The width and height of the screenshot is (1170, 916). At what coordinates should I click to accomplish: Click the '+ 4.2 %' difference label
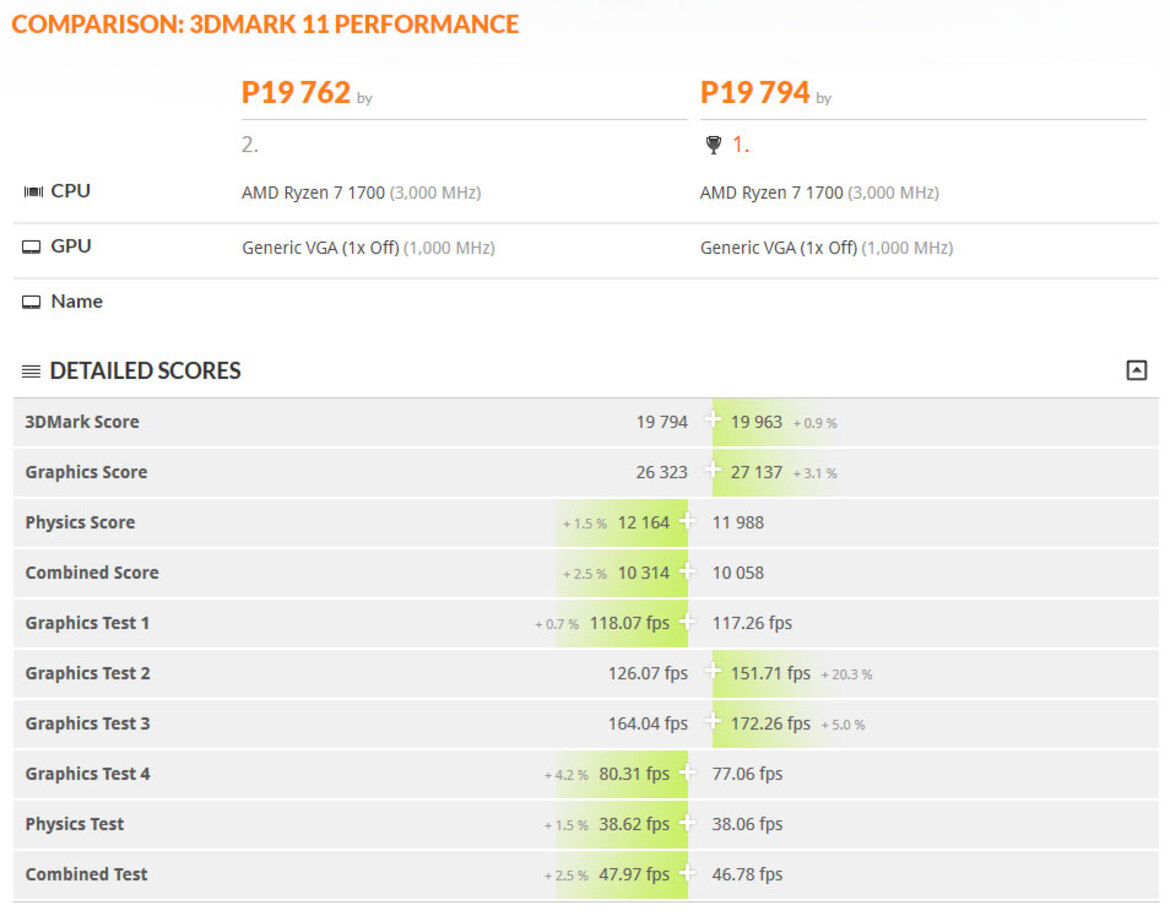566,775
